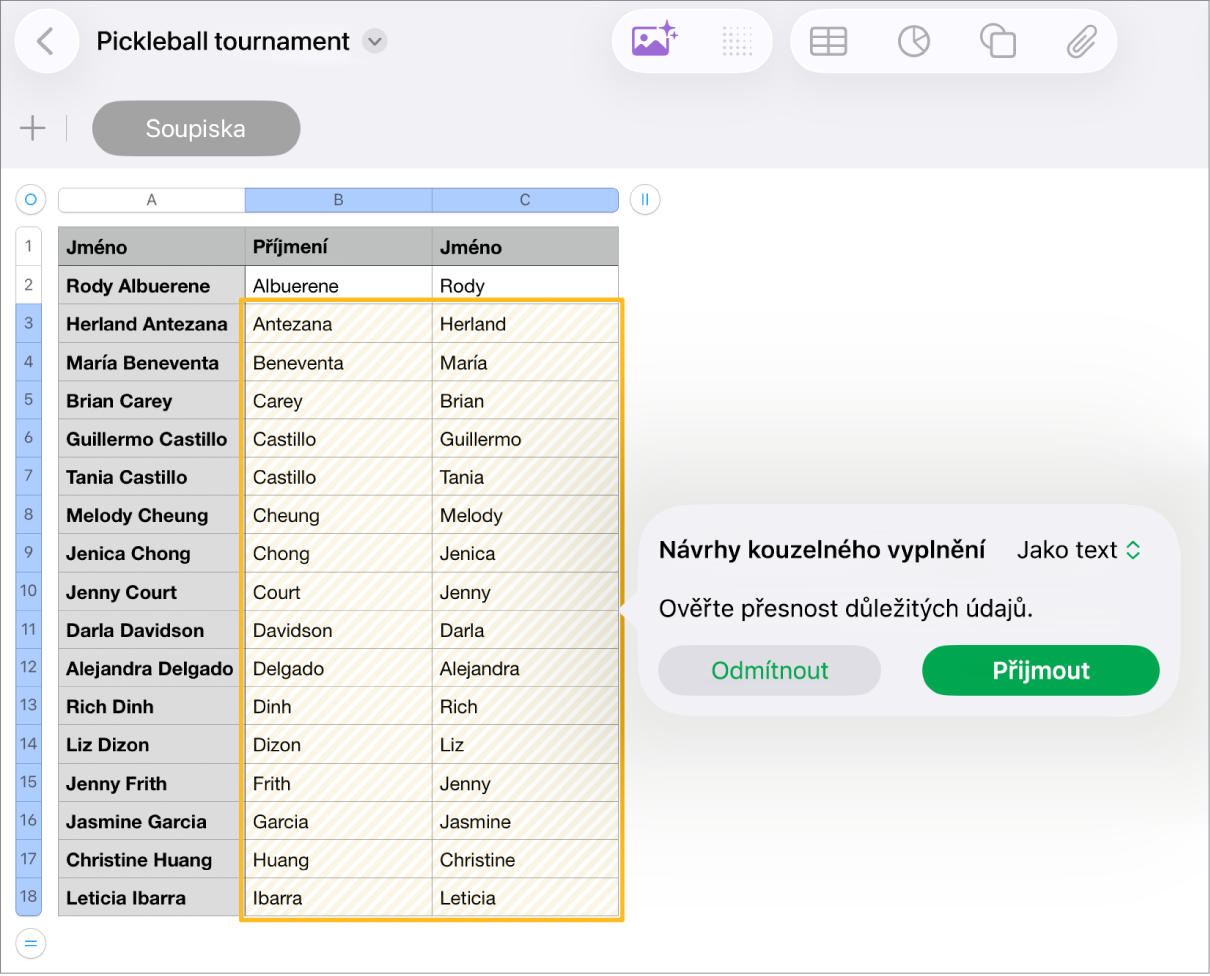Select the Guillermo Castillo cell
Image resolution: width=1210 pixels, height=976 pixels.
point(151,439)
